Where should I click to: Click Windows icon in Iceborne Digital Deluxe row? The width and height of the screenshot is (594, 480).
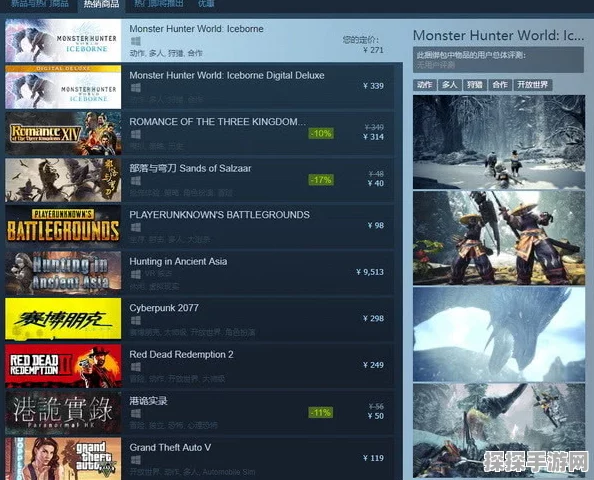point(136,88)
